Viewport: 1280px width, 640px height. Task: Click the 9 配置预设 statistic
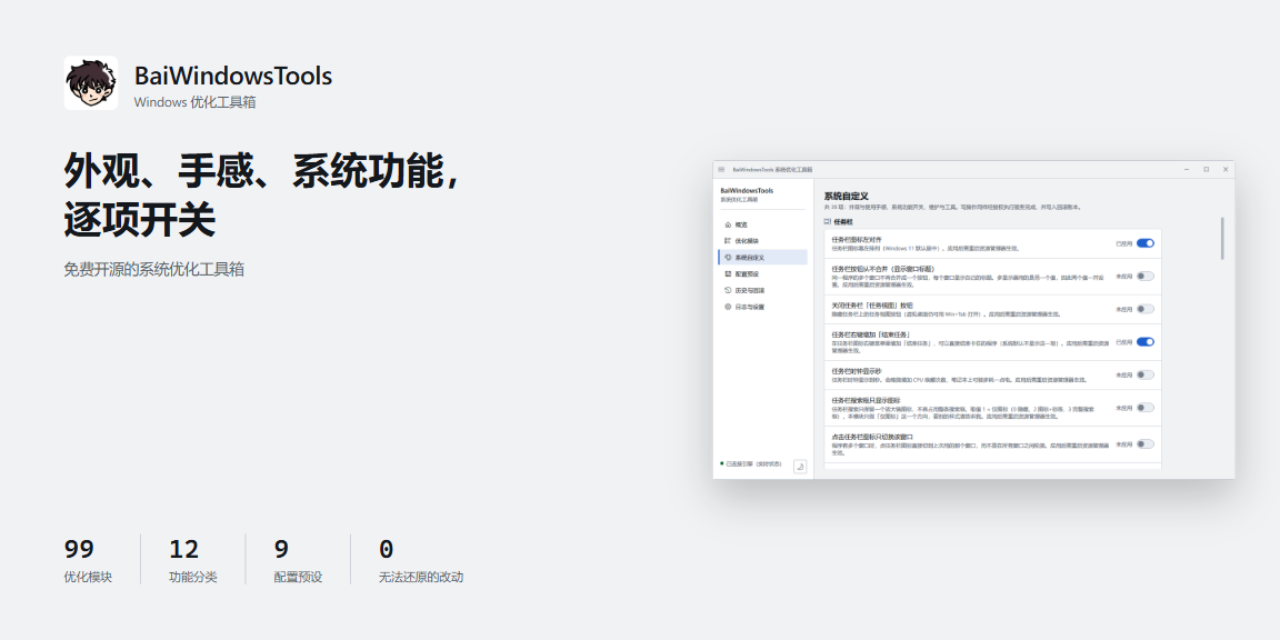point(298,560)
